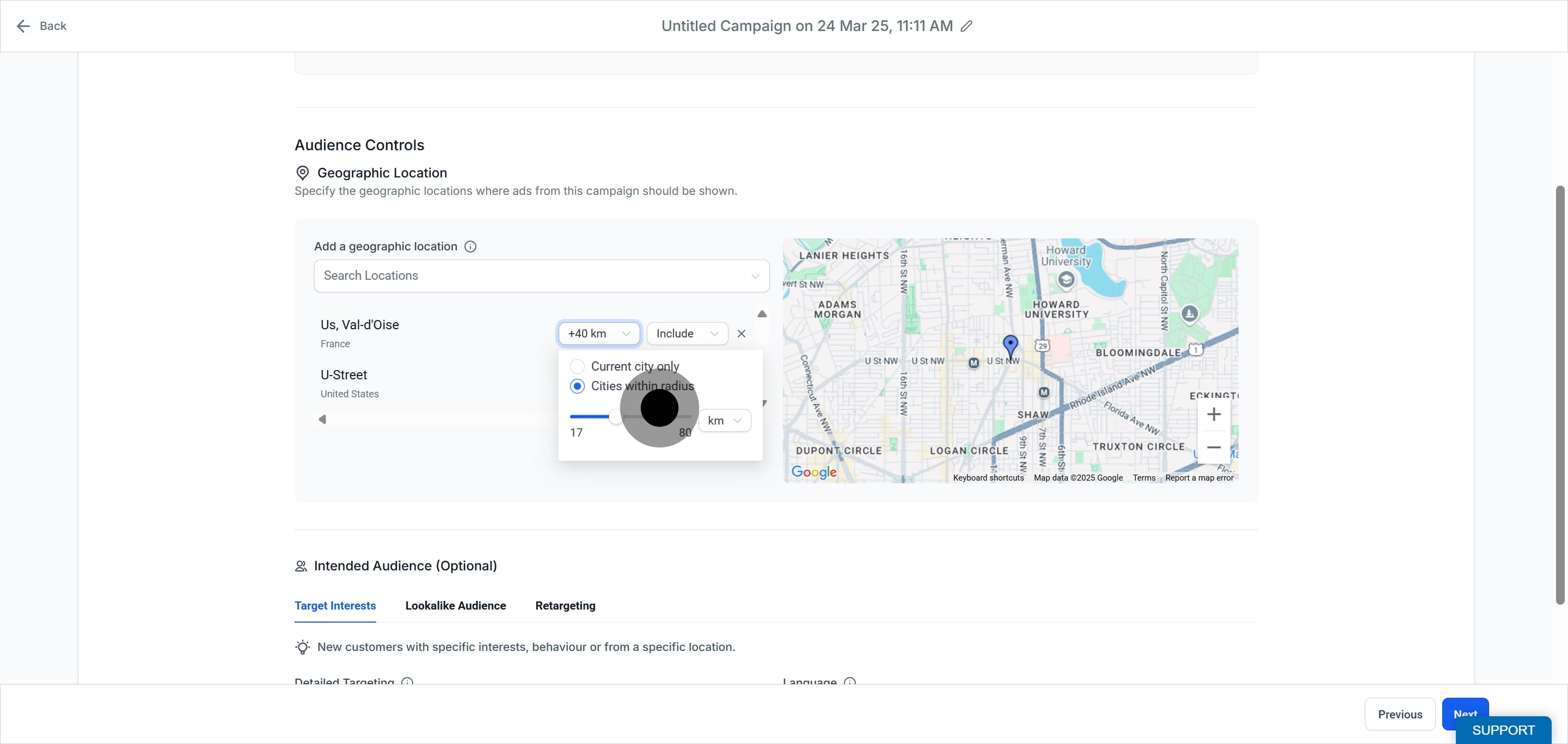Click the up arrow of the location list
Viewport: 1568px width, 744px height.
[x=762, y=314]
